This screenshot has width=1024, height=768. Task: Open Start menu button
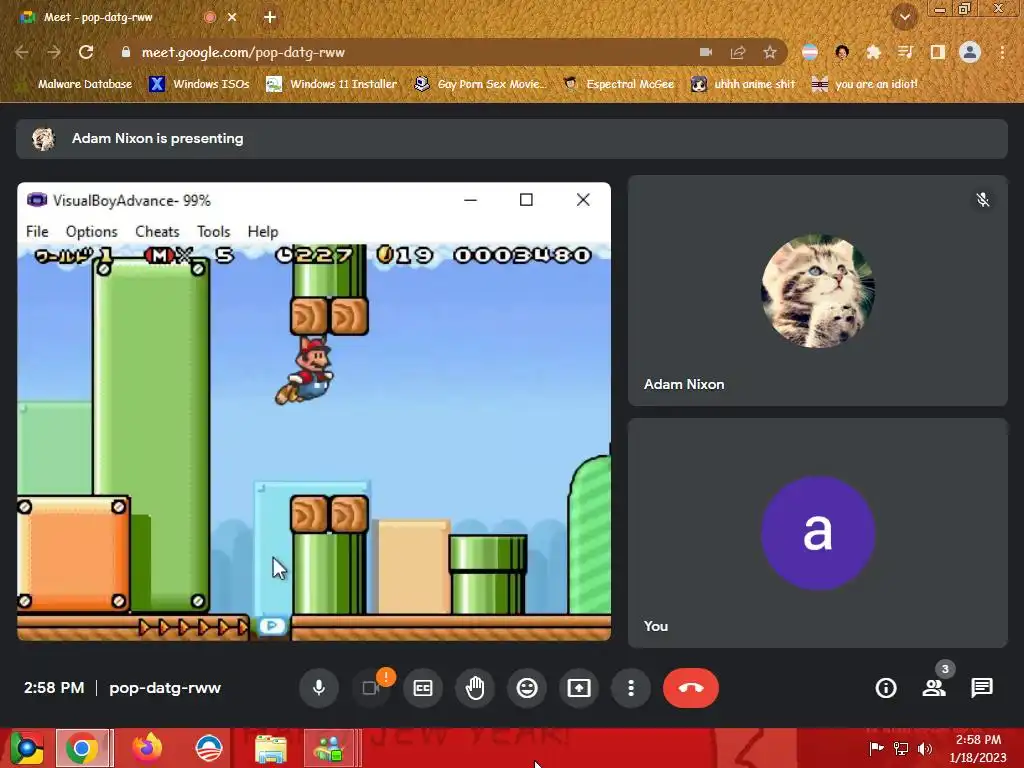click(x=27, y=748)
